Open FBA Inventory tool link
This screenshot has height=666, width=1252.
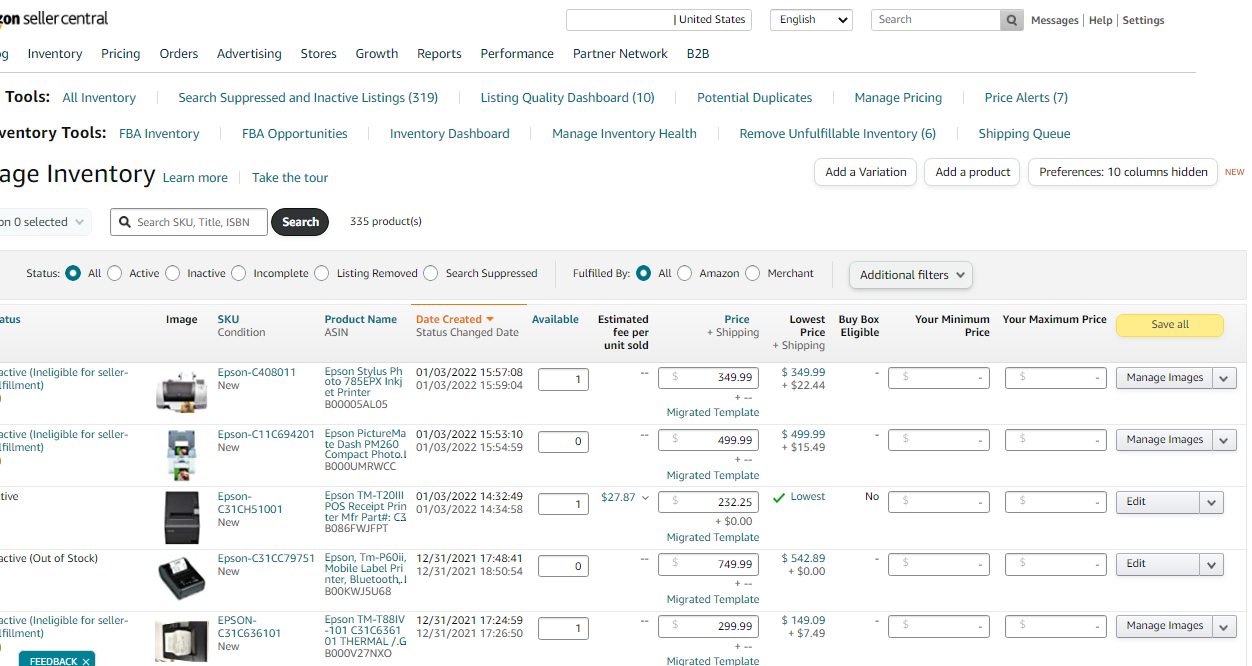click(x=159, y=134)
